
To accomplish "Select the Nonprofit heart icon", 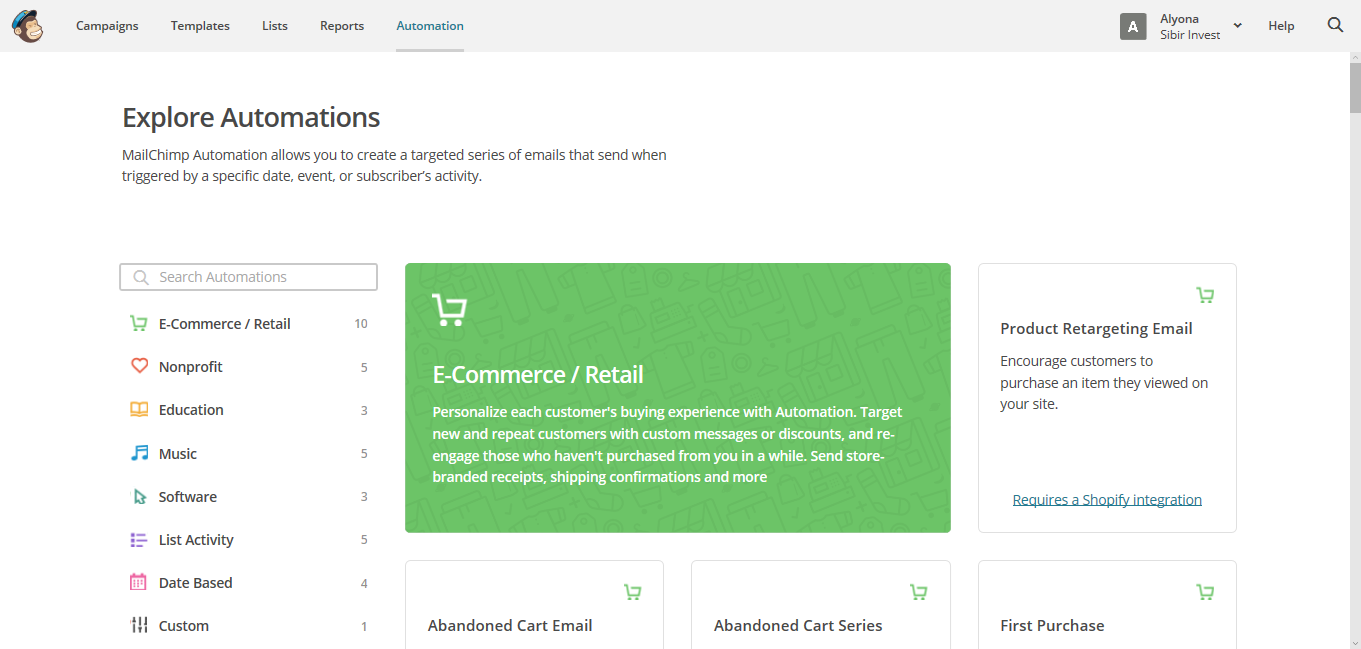I will click(139, 367).
